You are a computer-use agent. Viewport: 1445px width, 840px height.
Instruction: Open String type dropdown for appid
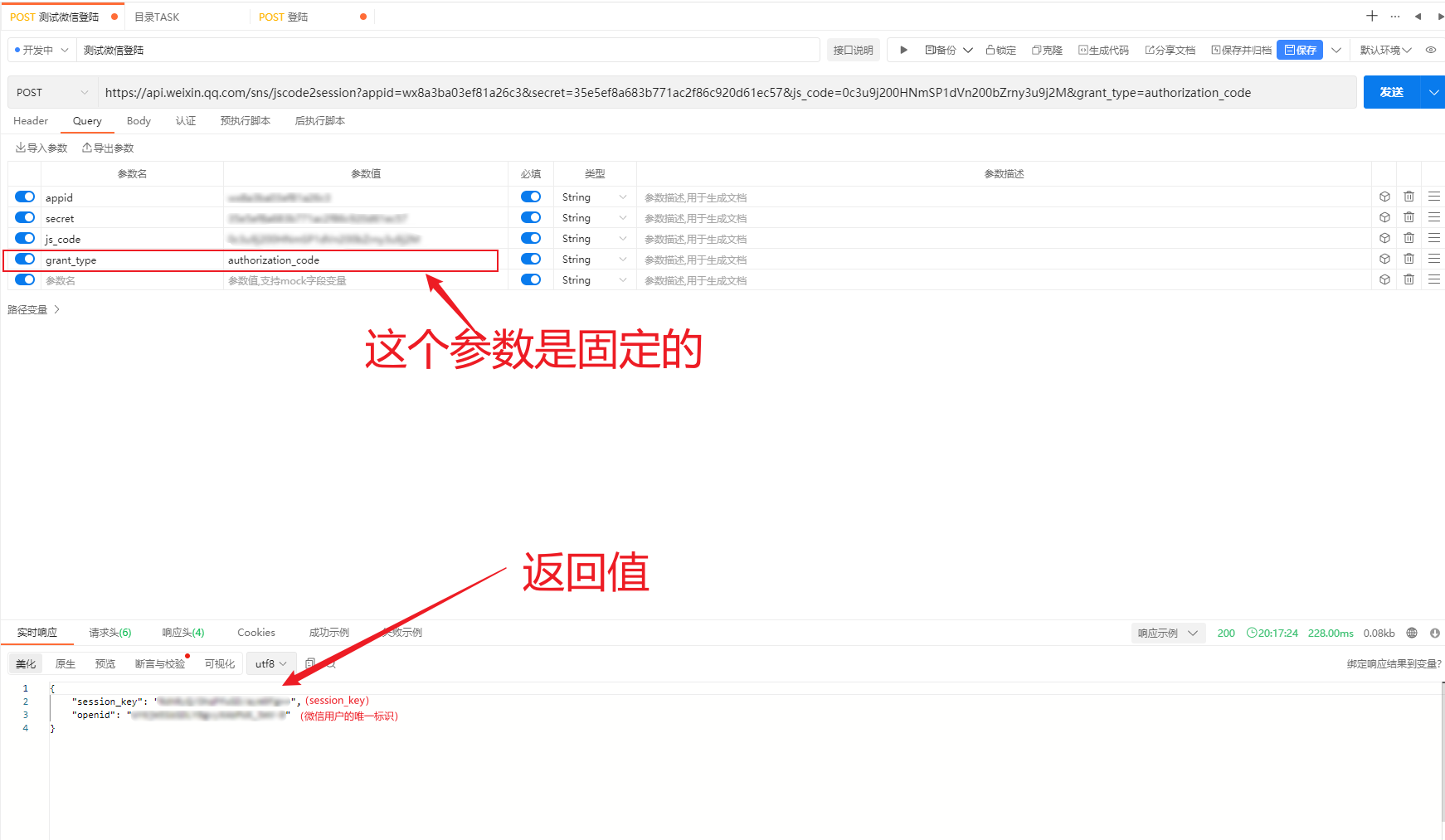[595, 197]
